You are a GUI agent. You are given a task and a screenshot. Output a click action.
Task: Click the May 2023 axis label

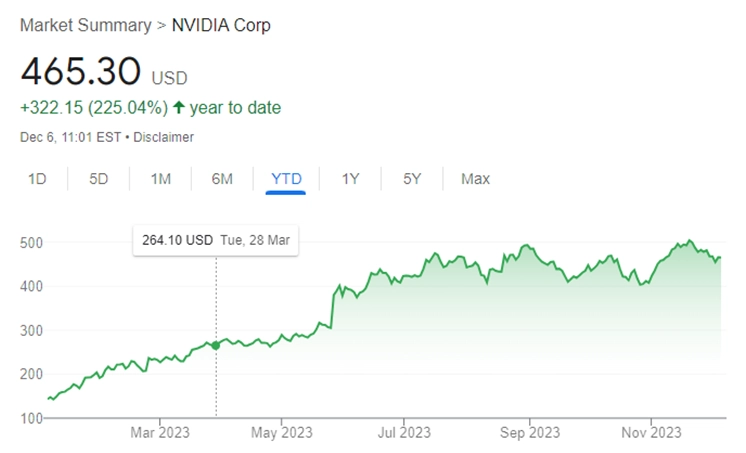282,433
